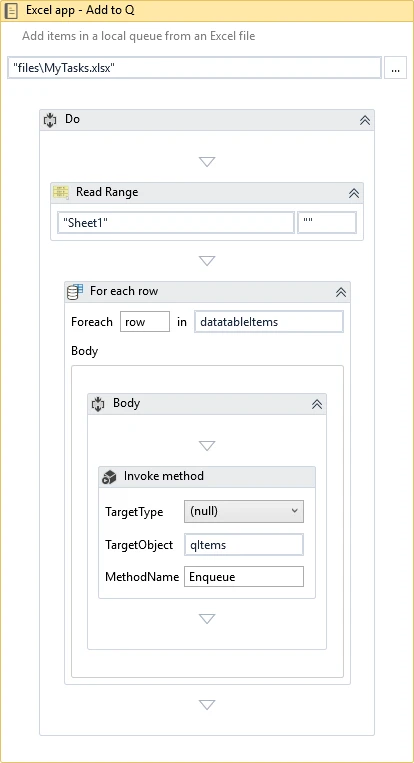Click the Sheet1 sheet name field
This screenshot has width=414, height=763.
click(176, 223)
